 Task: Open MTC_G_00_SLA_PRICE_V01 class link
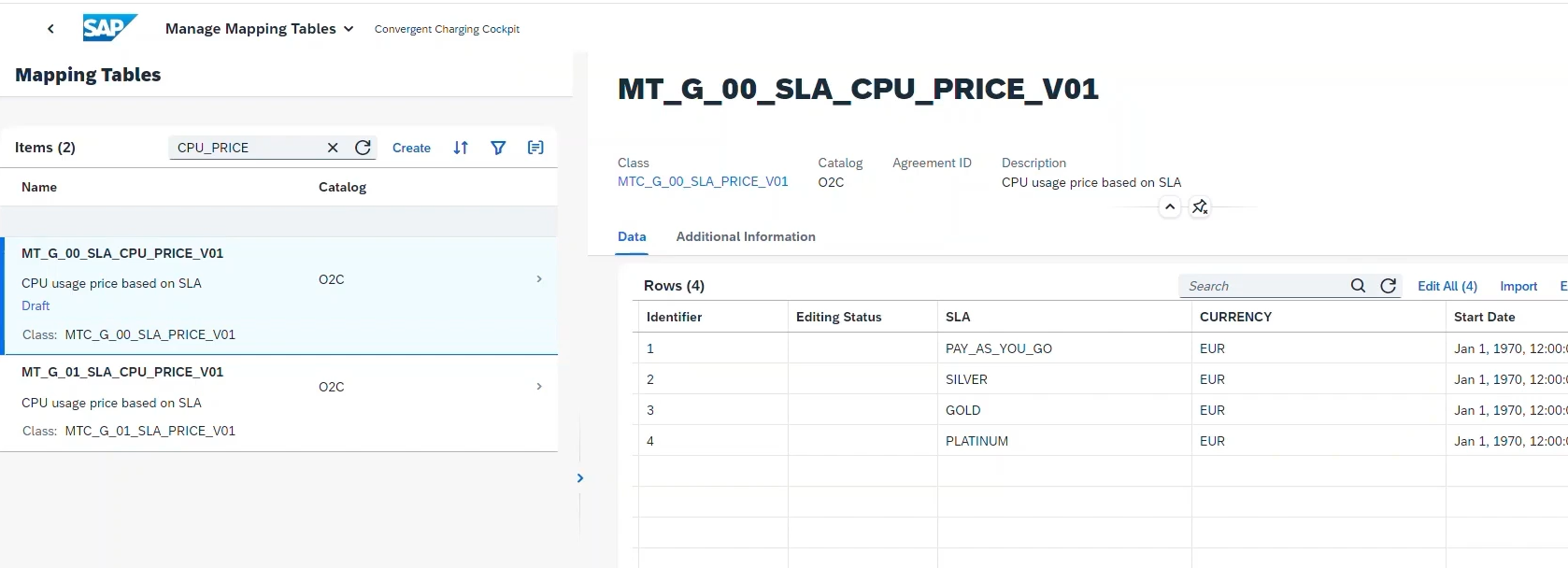click(703, 181)
